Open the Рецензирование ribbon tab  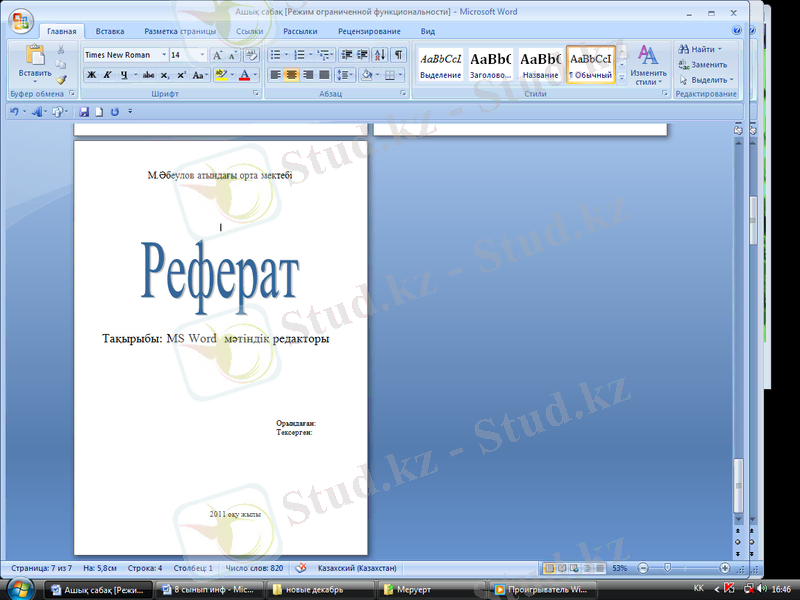(368, 31)
